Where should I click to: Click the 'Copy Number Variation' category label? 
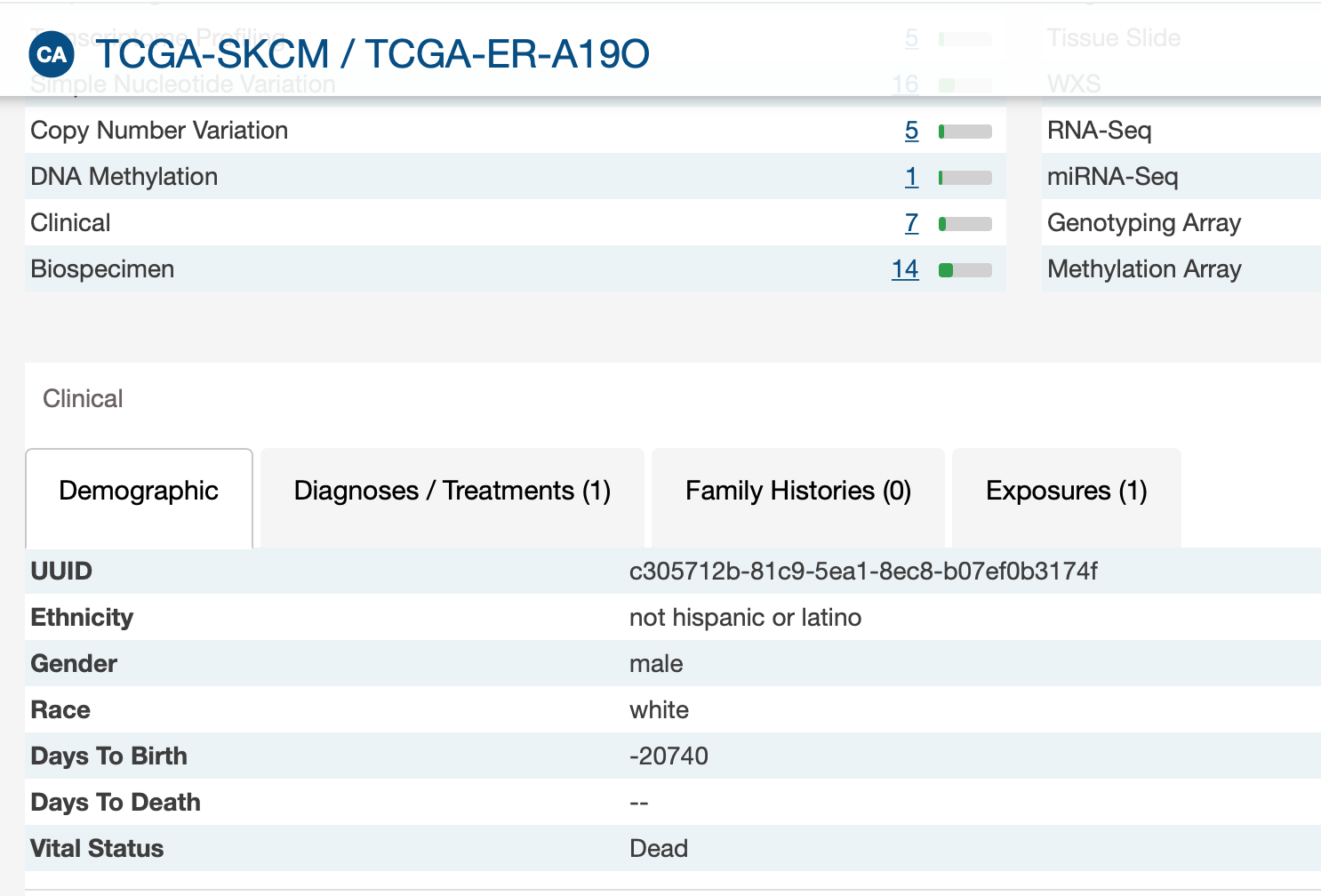pyautogui.click(x=159, y=131)
